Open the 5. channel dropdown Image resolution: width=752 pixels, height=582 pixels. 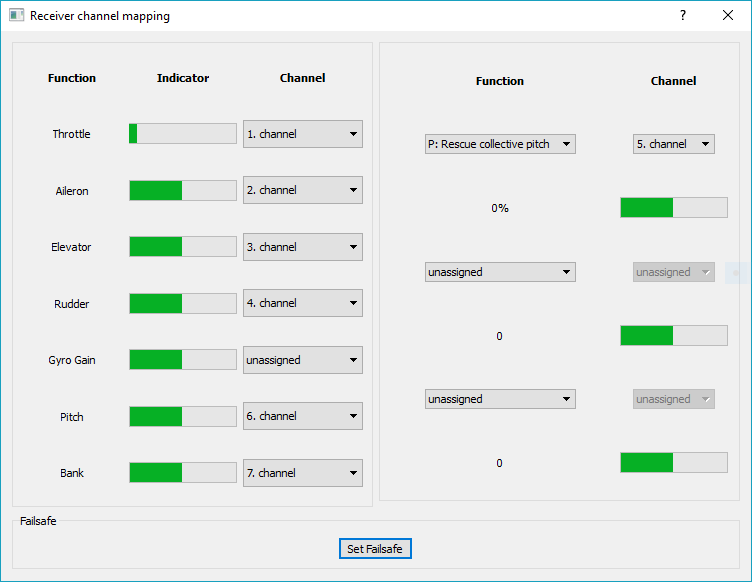click(x=673, y=144)
